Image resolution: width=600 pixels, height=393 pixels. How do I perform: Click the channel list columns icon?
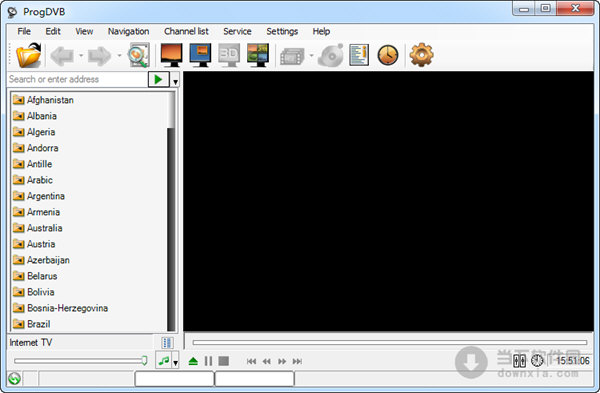coord(167,342)
